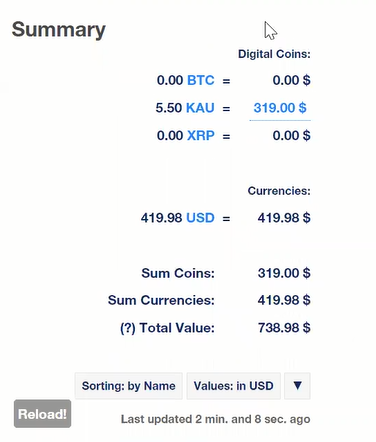376x442 pixels.
Task: Click the (?) help next to Total Value
Action: pos(128,328)
